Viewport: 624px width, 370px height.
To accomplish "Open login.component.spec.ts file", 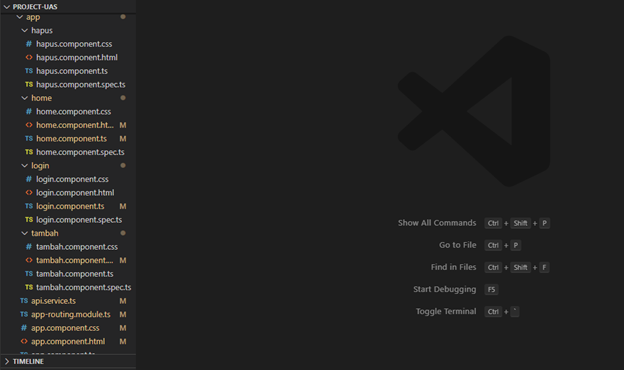I will click(x=79, y=220).
